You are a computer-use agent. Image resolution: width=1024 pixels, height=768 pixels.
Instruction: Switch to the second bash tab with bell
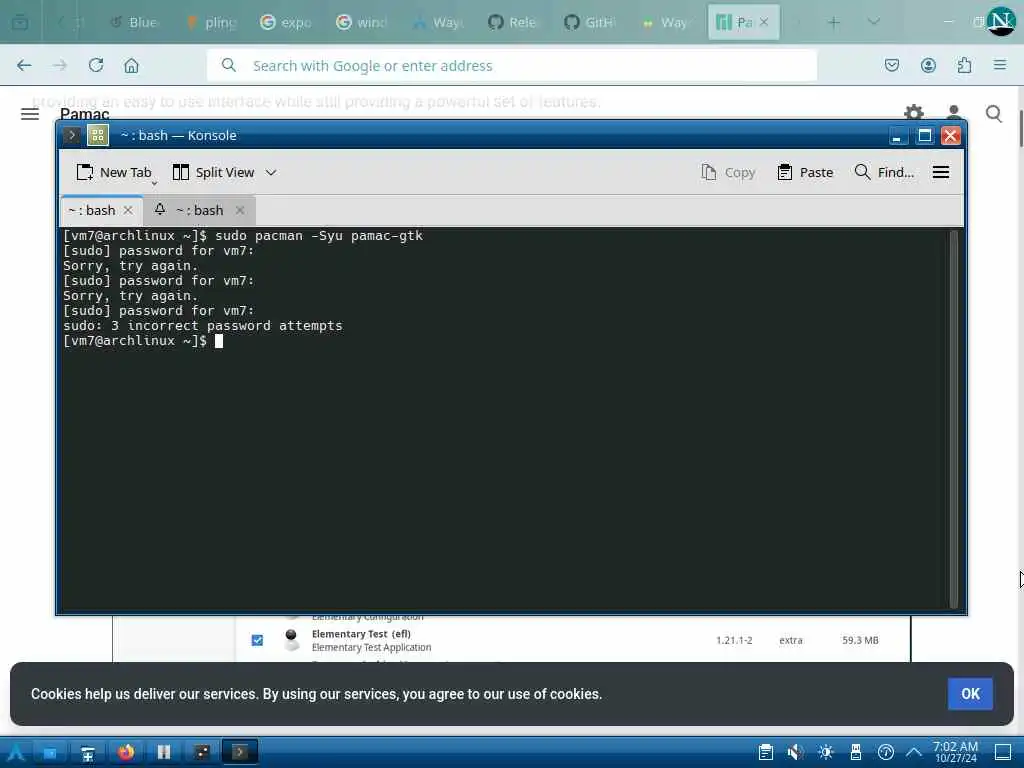pos(199,210)
